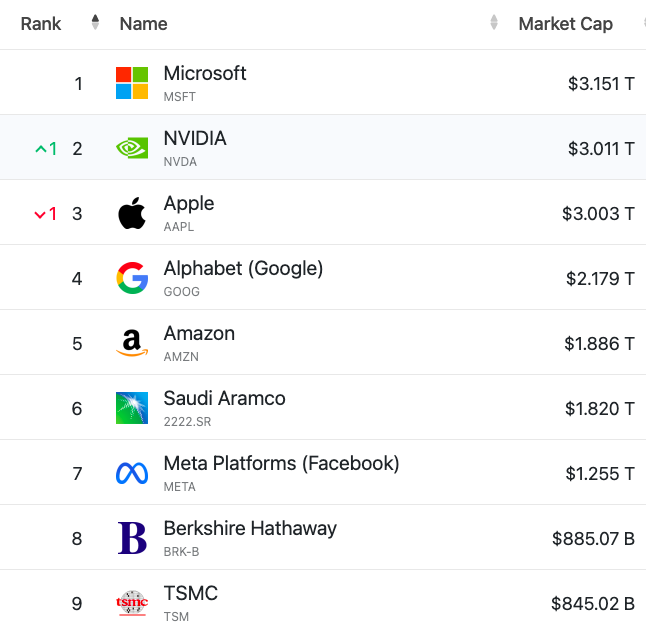Click the Amazon logo icon

coord(132,343)
